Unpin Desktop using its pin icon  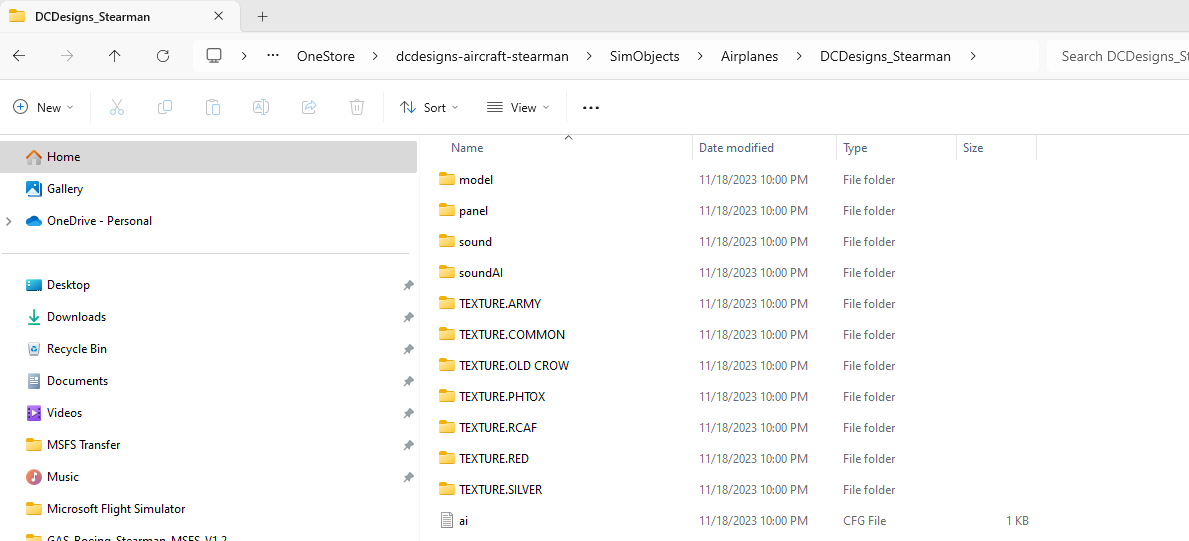pyautogui.click(x=408, y=285)
